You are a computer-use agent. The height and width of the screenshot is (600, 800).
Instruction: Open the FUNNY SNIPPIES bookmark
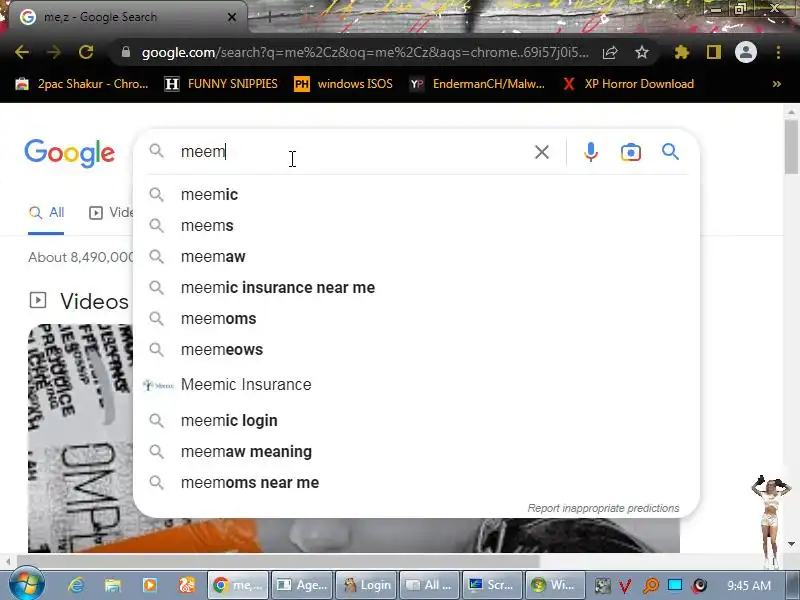pyautogui.click(x=221, y=84)
